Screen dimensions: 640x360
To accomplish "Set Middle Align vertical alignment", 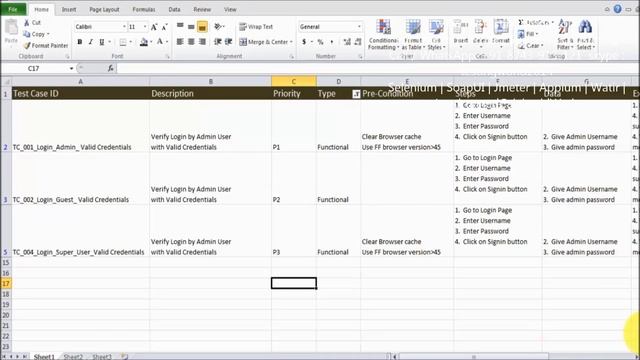I will [191, 27].
